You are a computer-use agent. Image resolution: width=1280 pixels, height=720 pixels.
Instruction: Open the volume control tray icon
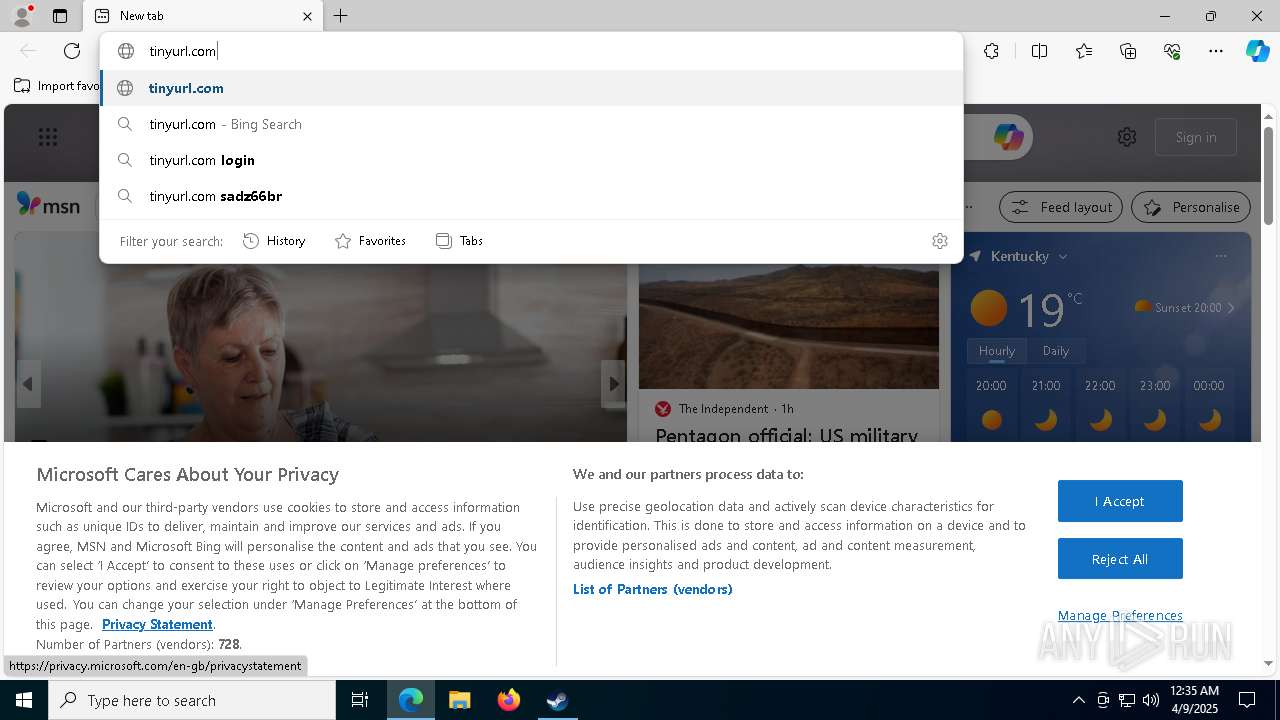coord(1151,700)
